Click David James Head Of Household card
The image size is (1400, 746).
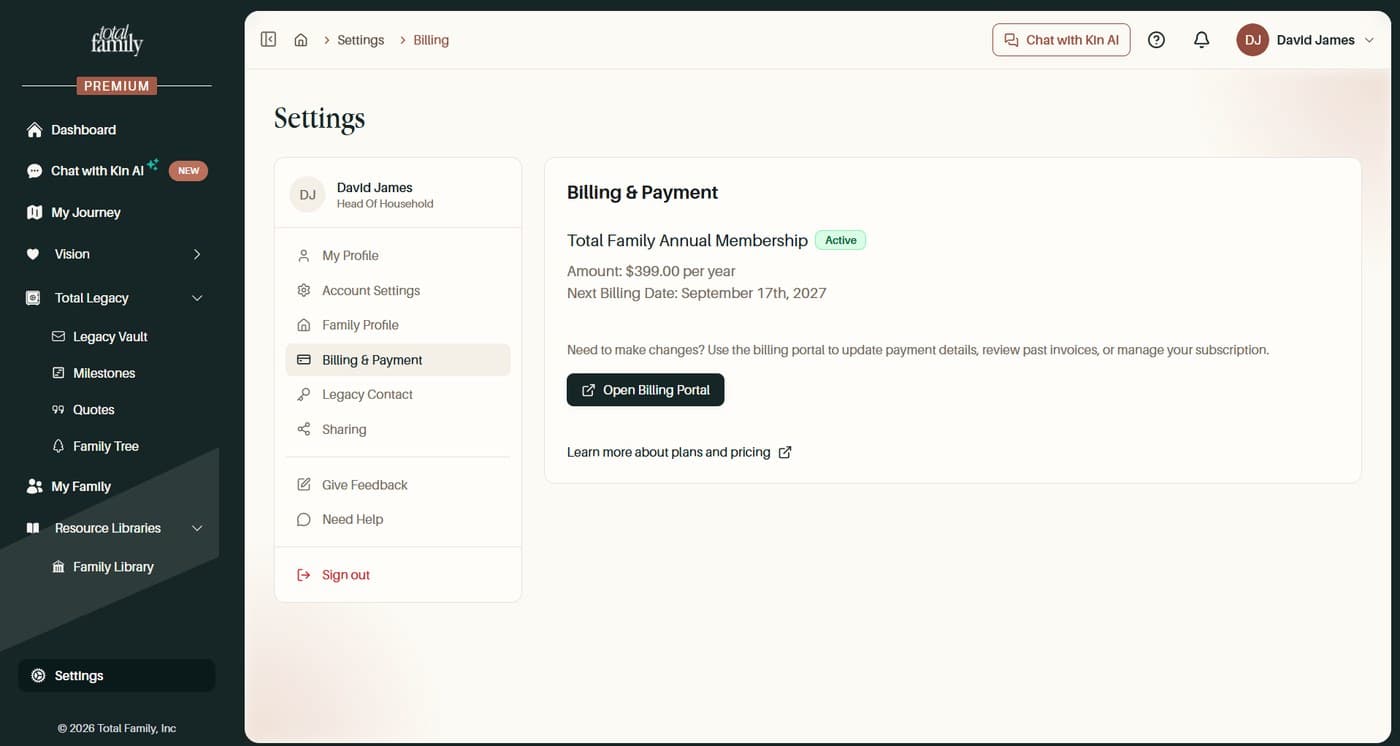pos(398,194)
